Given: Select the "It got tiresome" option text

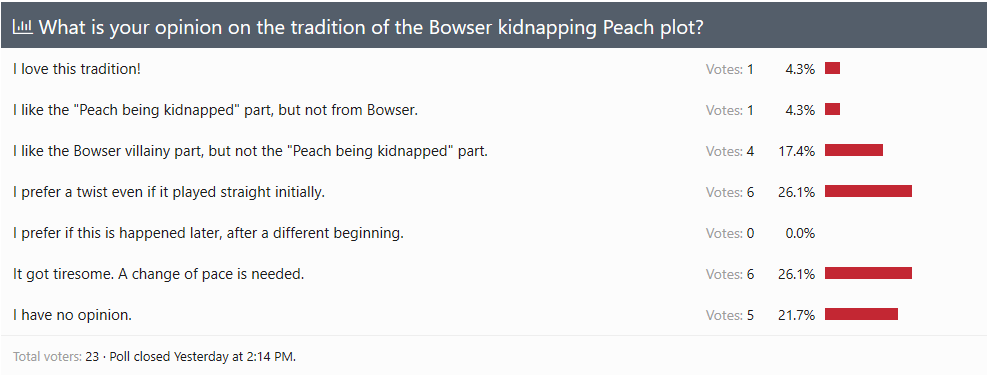Looking at the screenshot, I should 159,274.
